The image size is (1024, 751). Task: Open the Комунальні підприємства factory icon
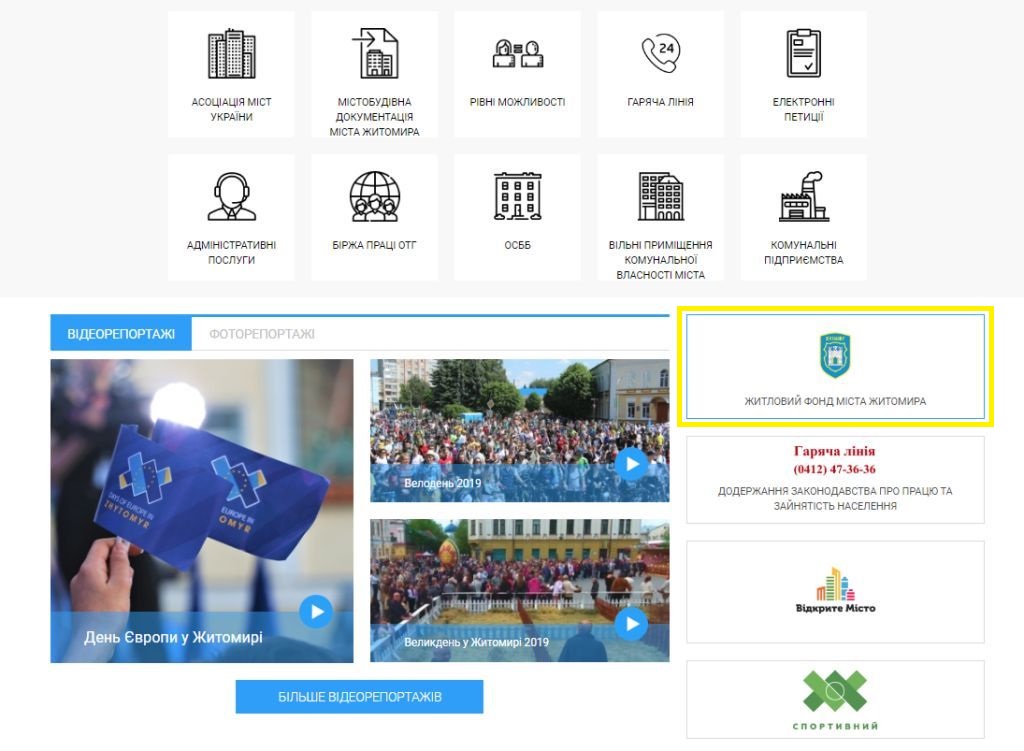tap(803, 197)
